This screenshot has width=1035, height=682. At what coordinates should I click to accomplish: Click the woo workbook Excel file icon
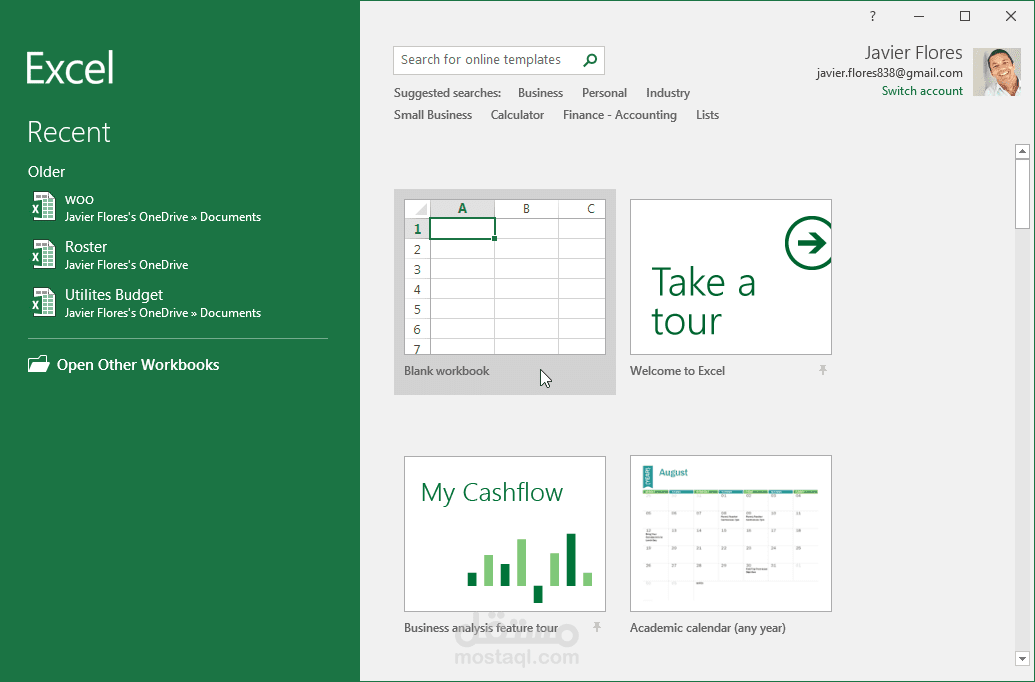click(44, 207)
